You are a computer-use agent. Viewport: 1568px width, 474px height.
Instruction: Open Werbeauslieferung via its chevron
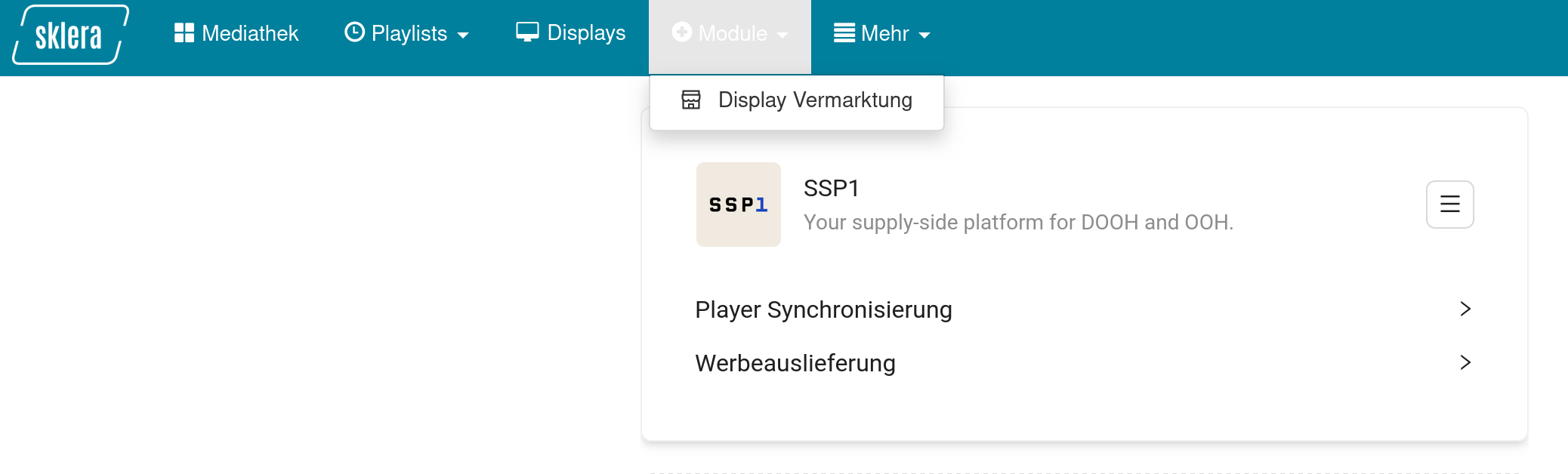point(1465,362)
